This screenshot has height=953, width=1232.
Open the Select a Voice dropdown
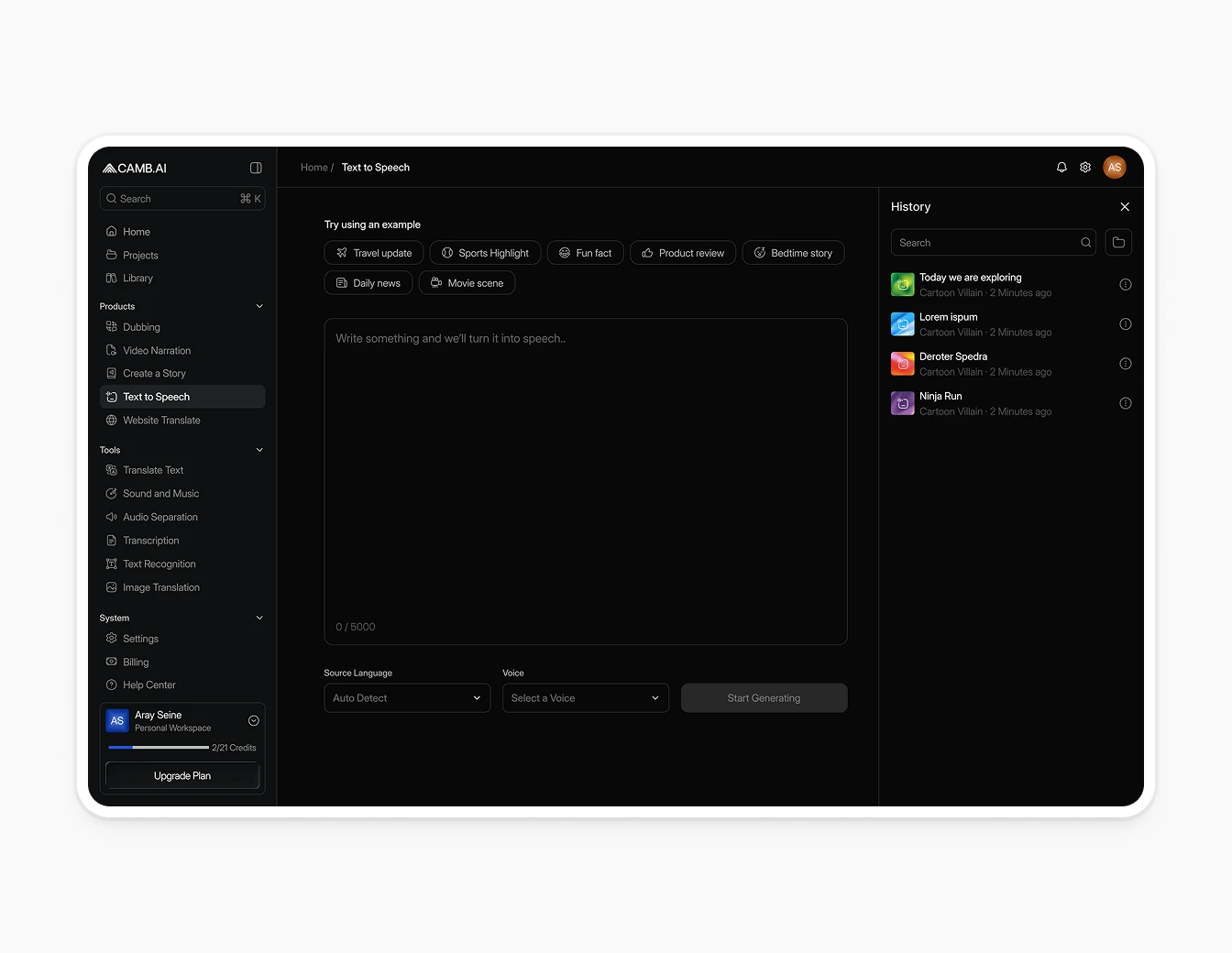585,697
